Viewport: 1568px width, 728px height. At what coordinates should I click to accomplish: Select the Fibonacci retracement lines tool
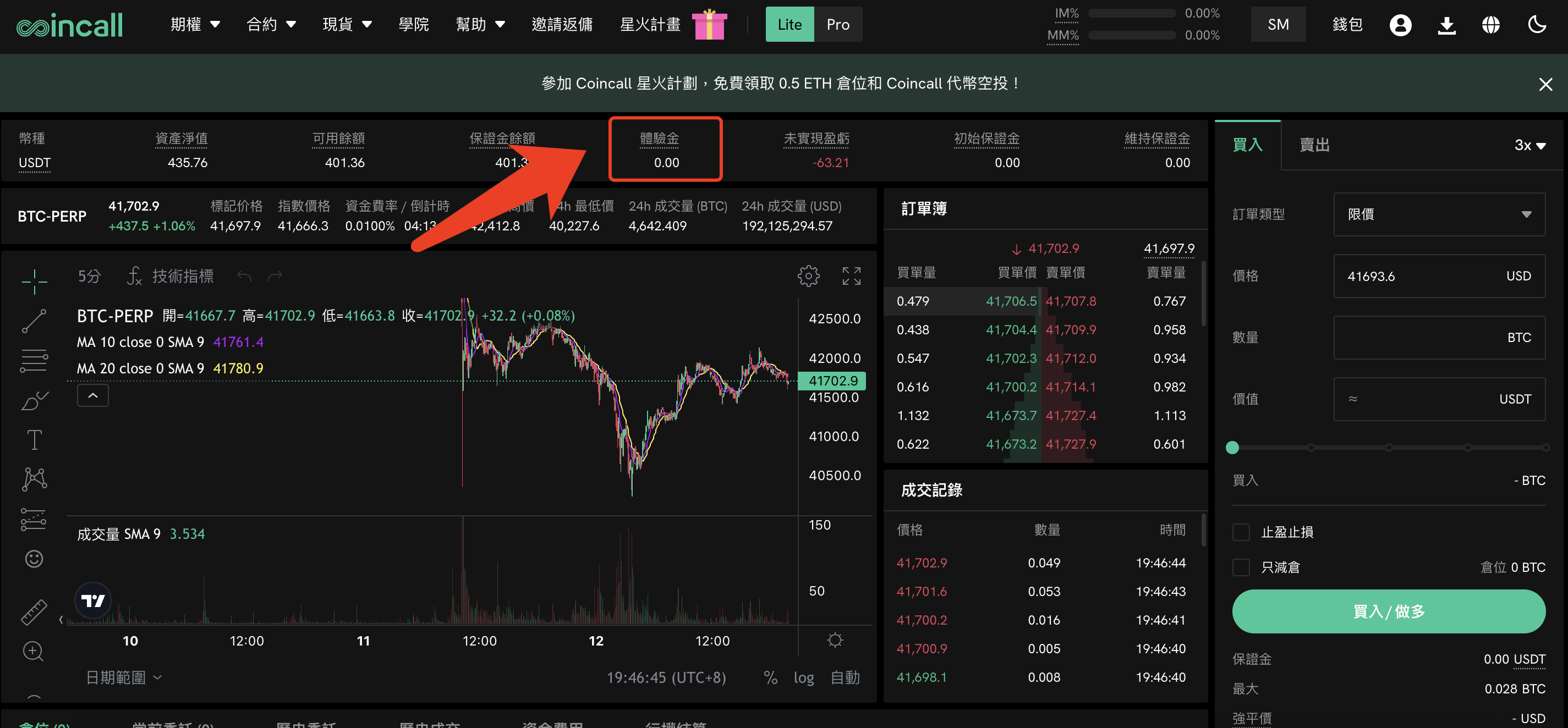point(34,361)
